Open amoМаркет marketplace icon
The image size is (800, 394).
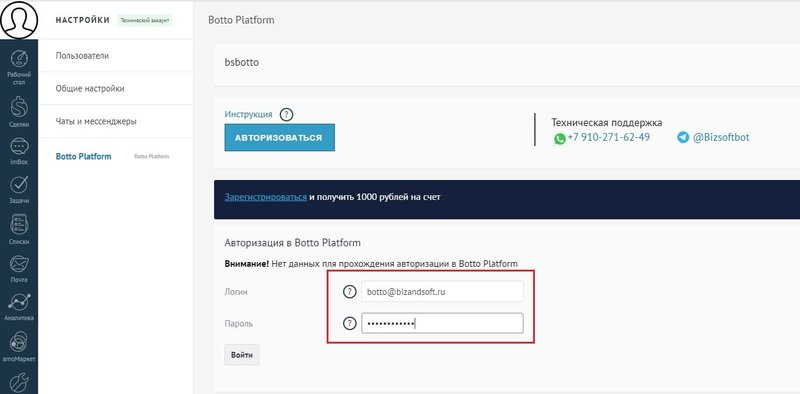click(19, 342)
